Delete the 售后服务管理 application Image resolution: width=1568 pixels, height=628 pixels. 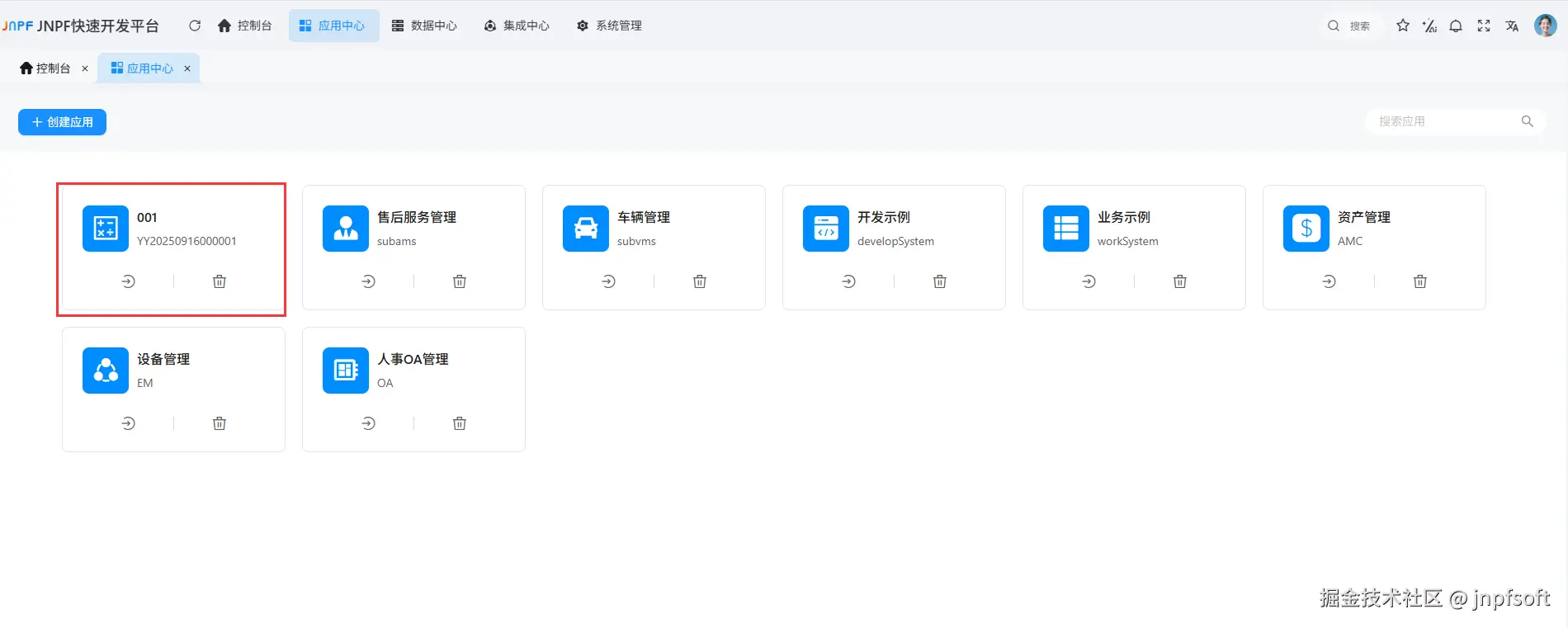(460, 281)
